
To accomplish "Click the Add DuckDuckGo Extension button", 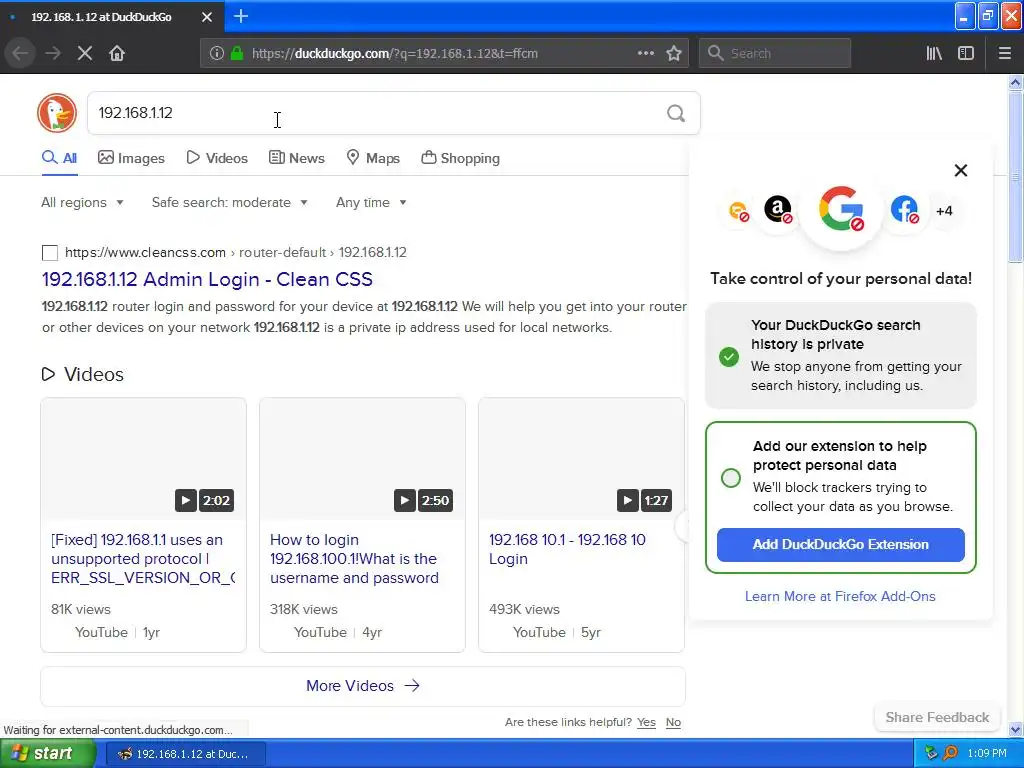I will (840, 545).
